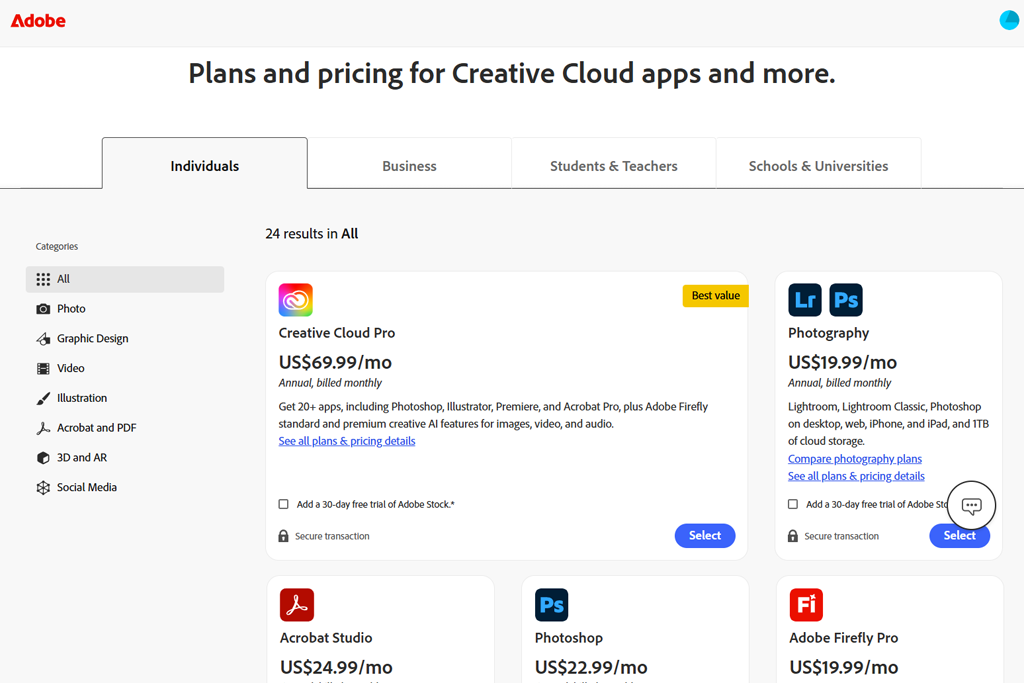Click the Adobe Firefly Pro Fi icon
The width and height of the screenshot is (1024, 683).
[807, 605]
